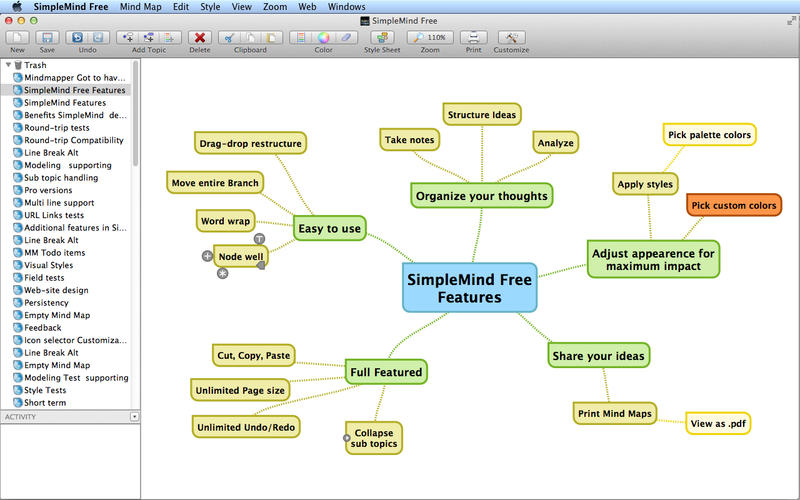This screenshot has width=800, height=500.
Task: Click the T handle above Node well
Action: click(259, 238)
